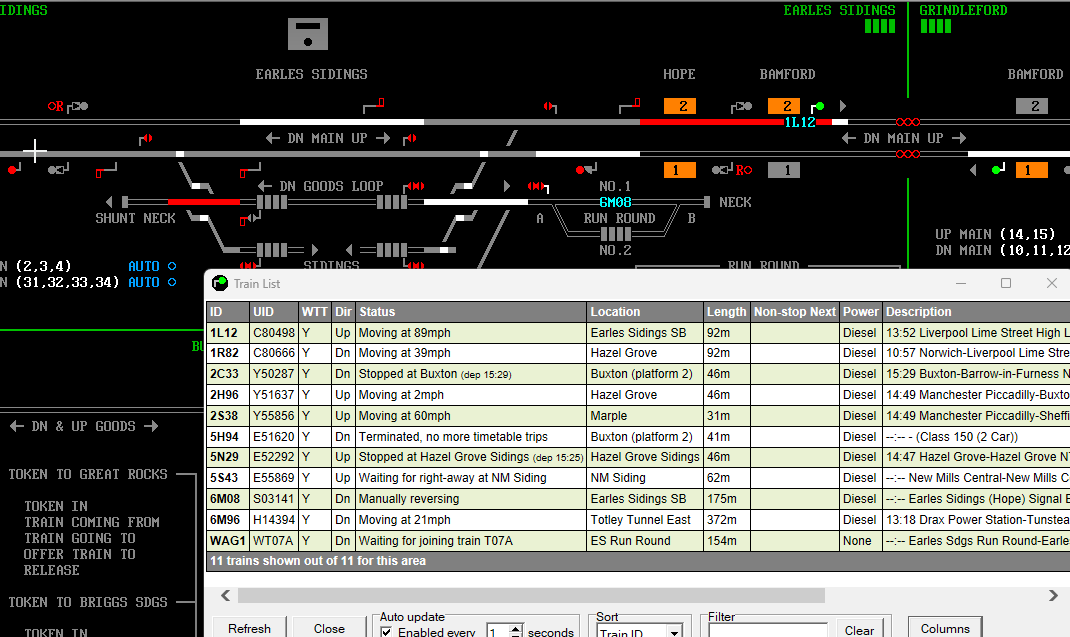Click the RELEASE token control
Image resolution: width=1070 pixels, height=637 pixels.
coord(51,570)
